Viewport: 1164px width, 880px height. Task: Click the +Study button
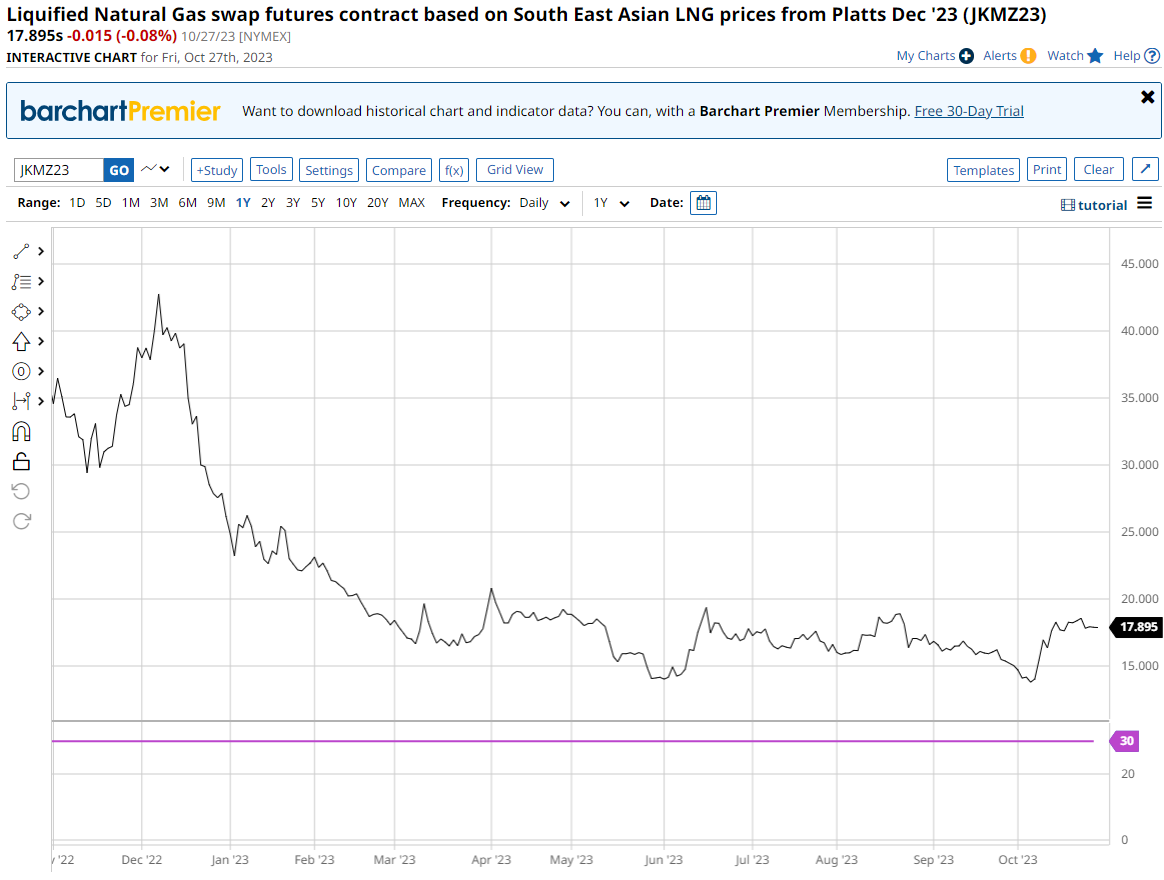pos(216,170)
